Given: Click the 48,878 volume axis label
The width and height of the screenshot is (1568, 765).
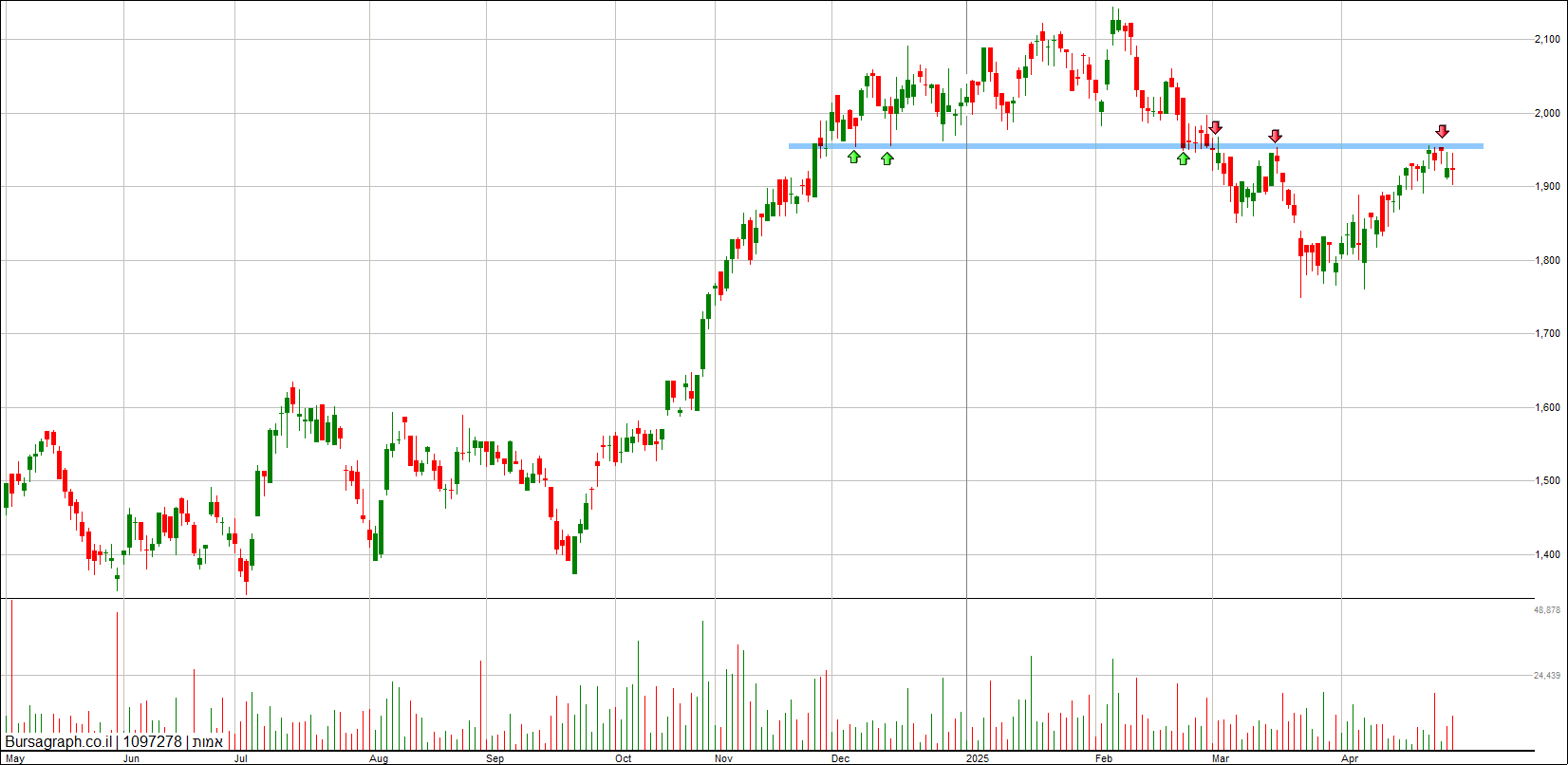Looking at the screenshot, I should coord(1547,610).
